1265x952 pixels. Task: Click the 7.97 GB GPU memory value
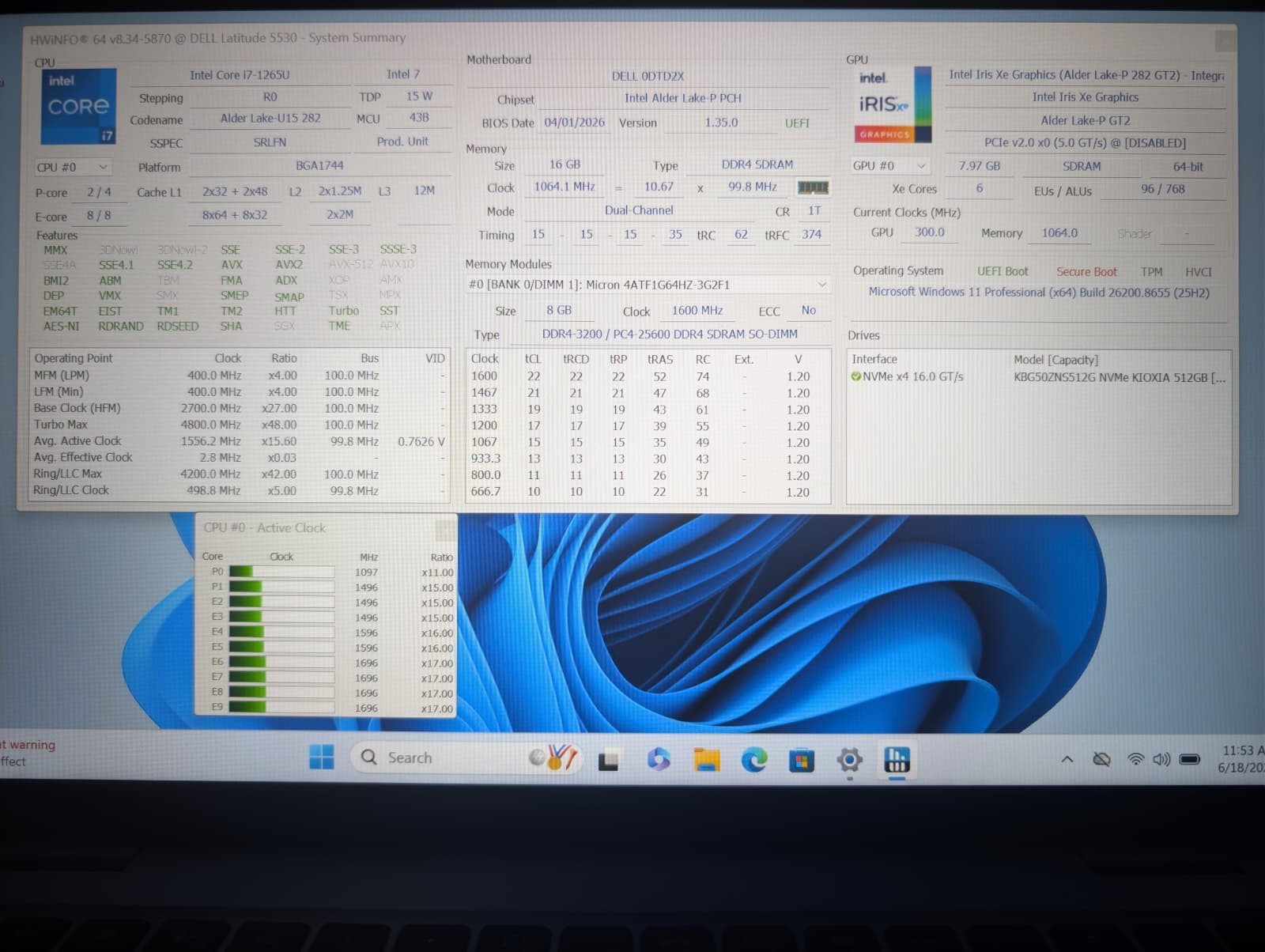(979, 166)
